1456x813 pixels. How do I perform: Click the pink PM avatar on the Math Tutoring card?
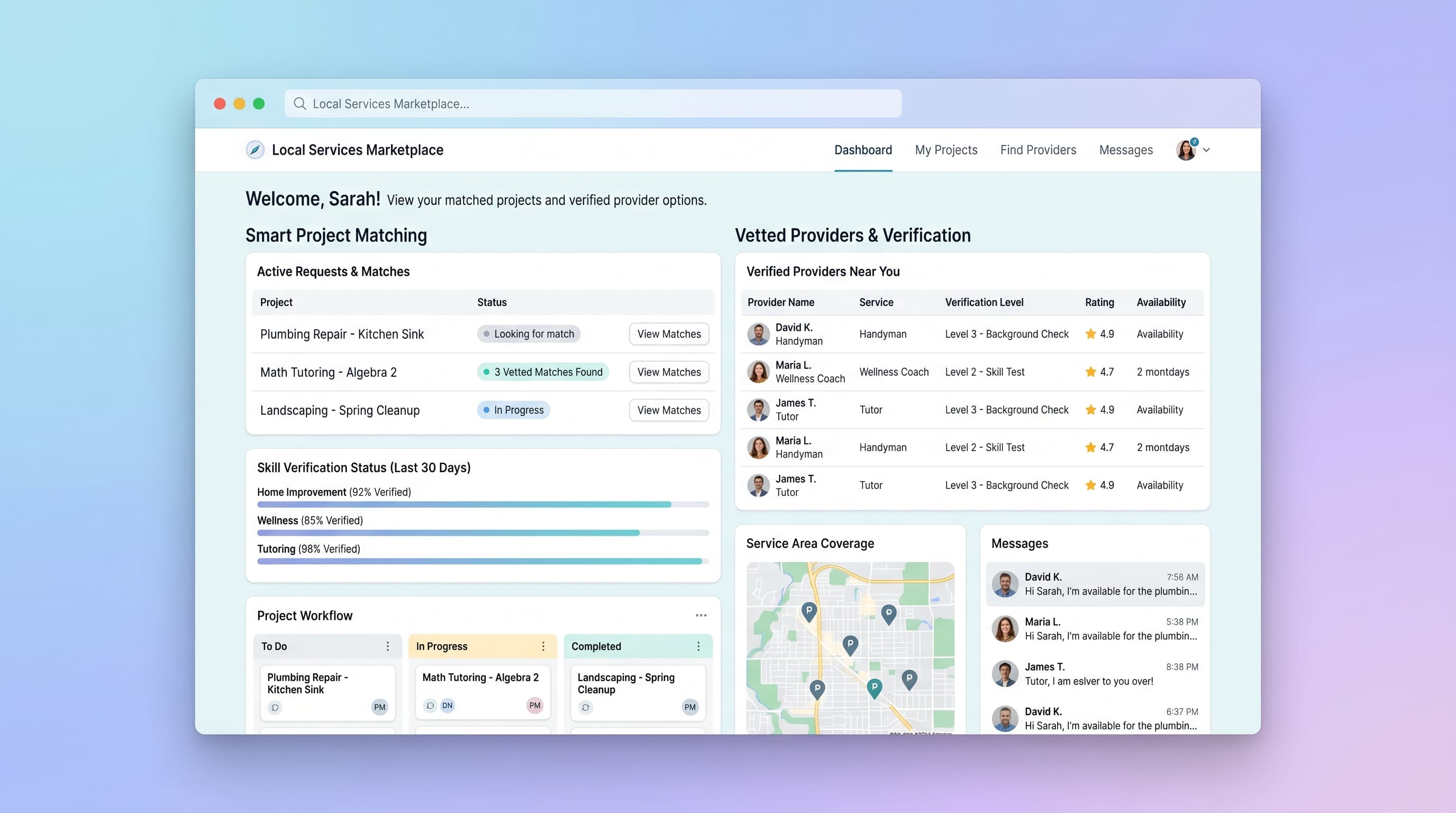[535, 706]
